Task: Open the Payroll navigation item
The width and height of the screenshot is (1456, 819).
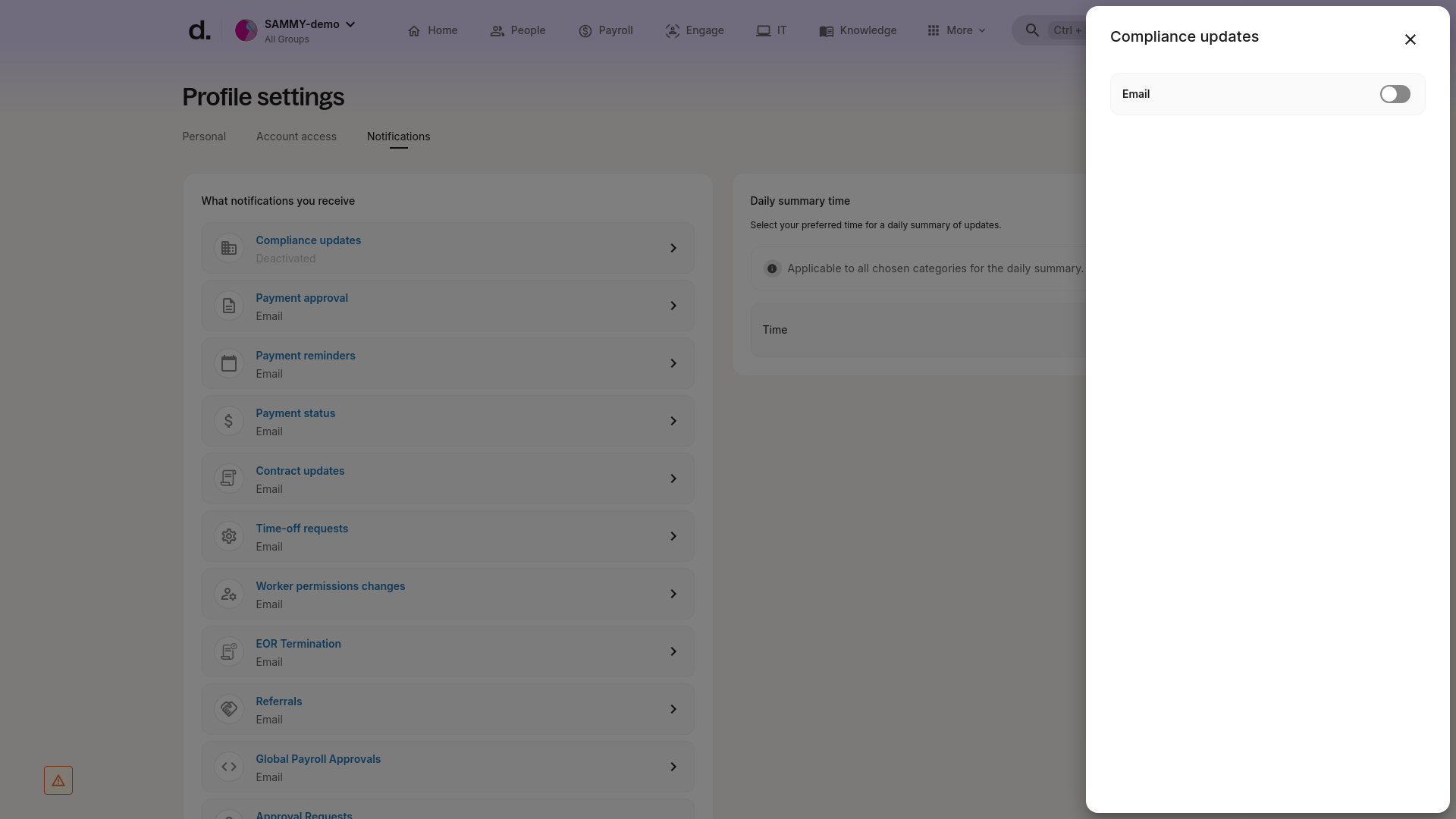Action: pos(605,30)
